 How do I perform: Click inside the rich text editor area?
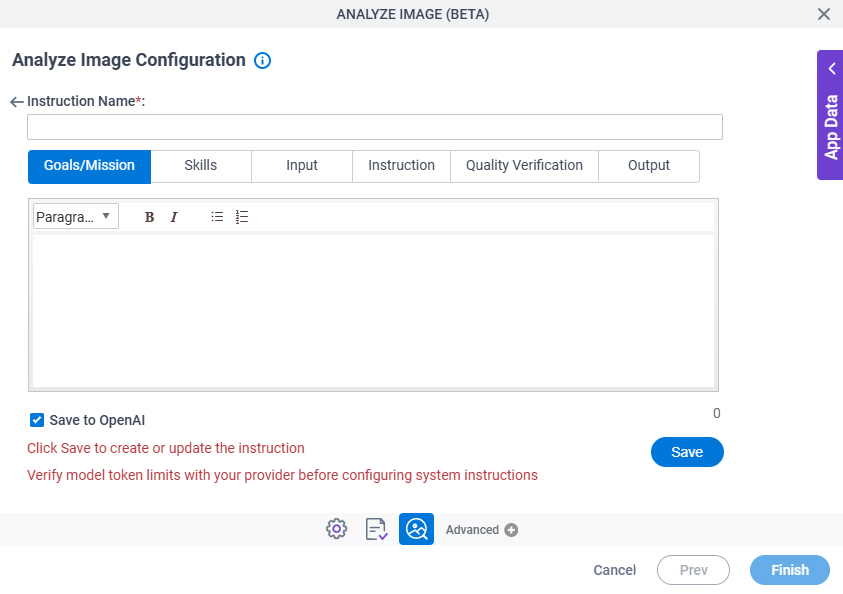(x=374, y=311)
